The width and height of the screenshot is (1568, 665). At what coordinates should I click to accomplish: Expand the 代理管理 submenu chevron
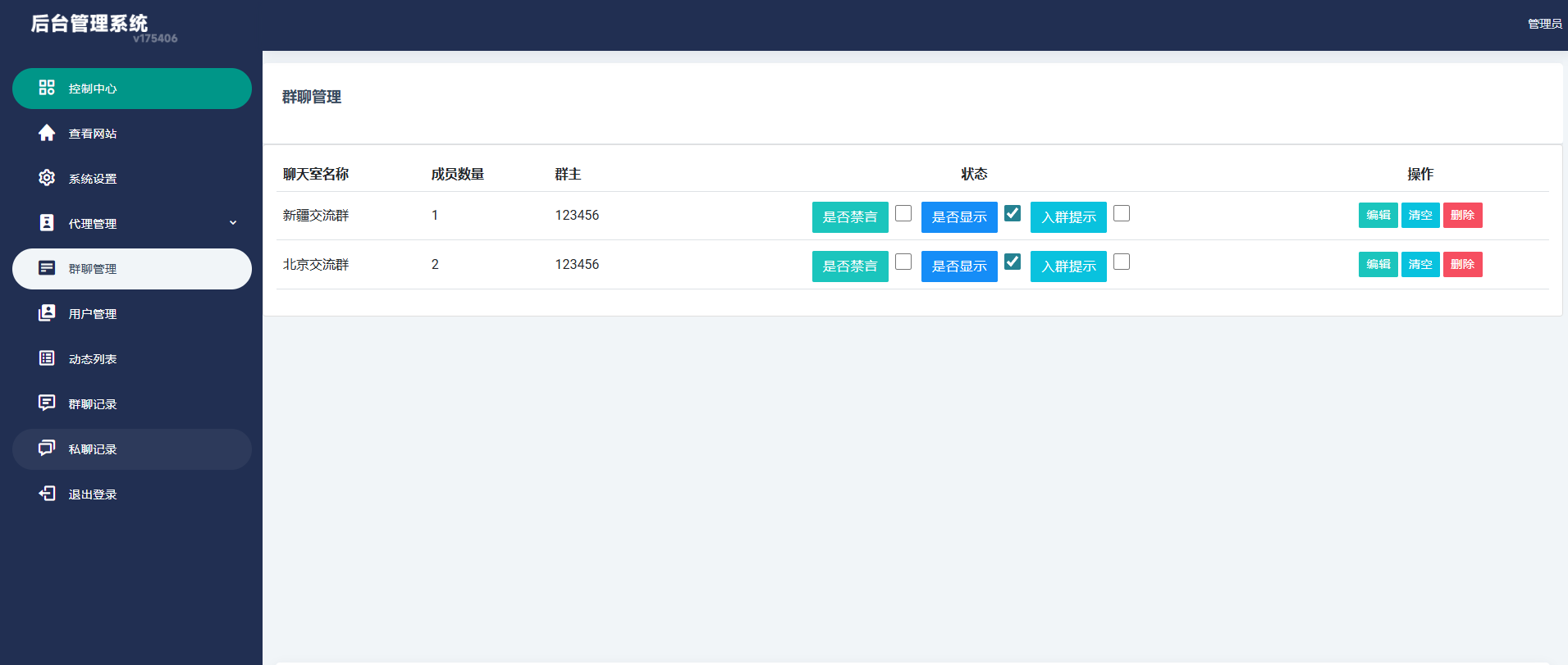(x=233, y=223)
